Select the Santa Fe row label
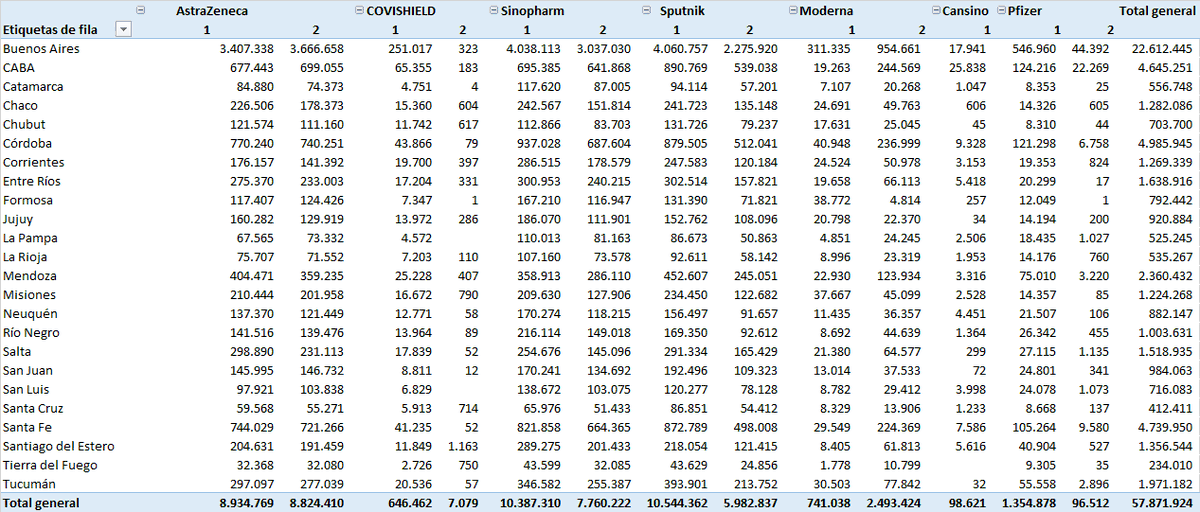 [26, 427]
